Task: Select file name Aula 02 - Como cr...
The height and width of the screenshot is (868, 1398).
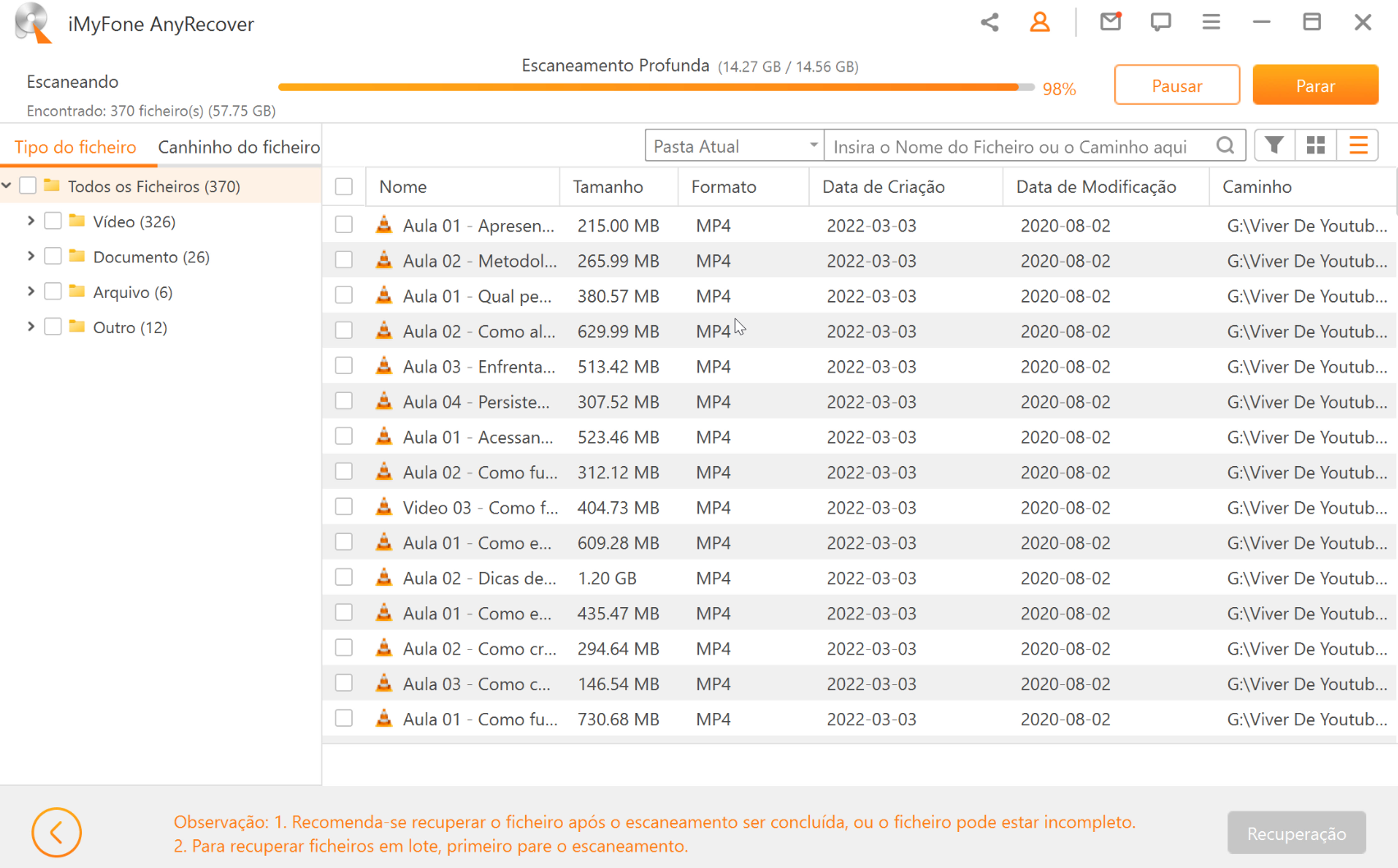Action: [x=480, y=648]
